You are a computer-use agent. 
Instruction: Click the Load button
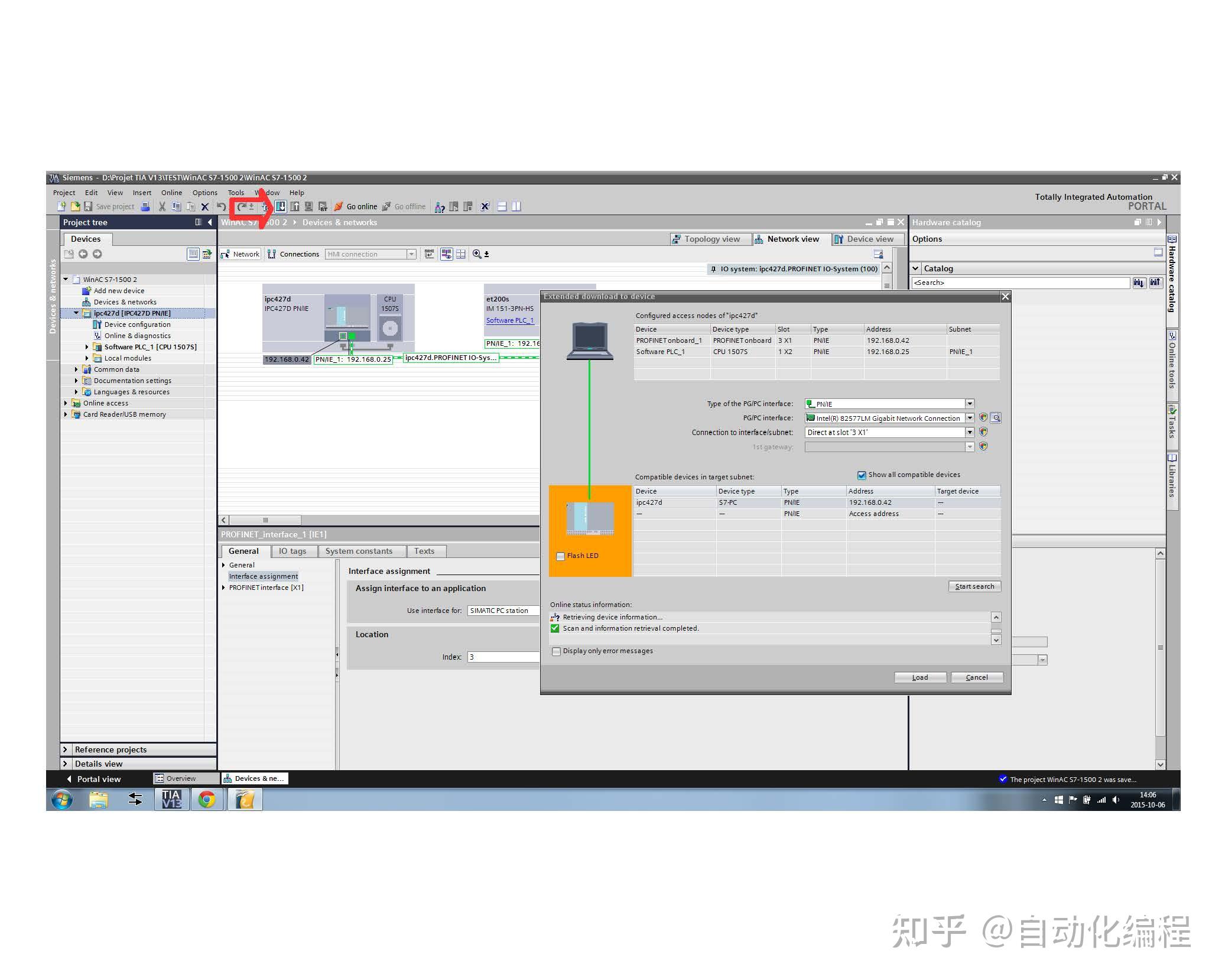pyautogui.click(x=920, y=677)
